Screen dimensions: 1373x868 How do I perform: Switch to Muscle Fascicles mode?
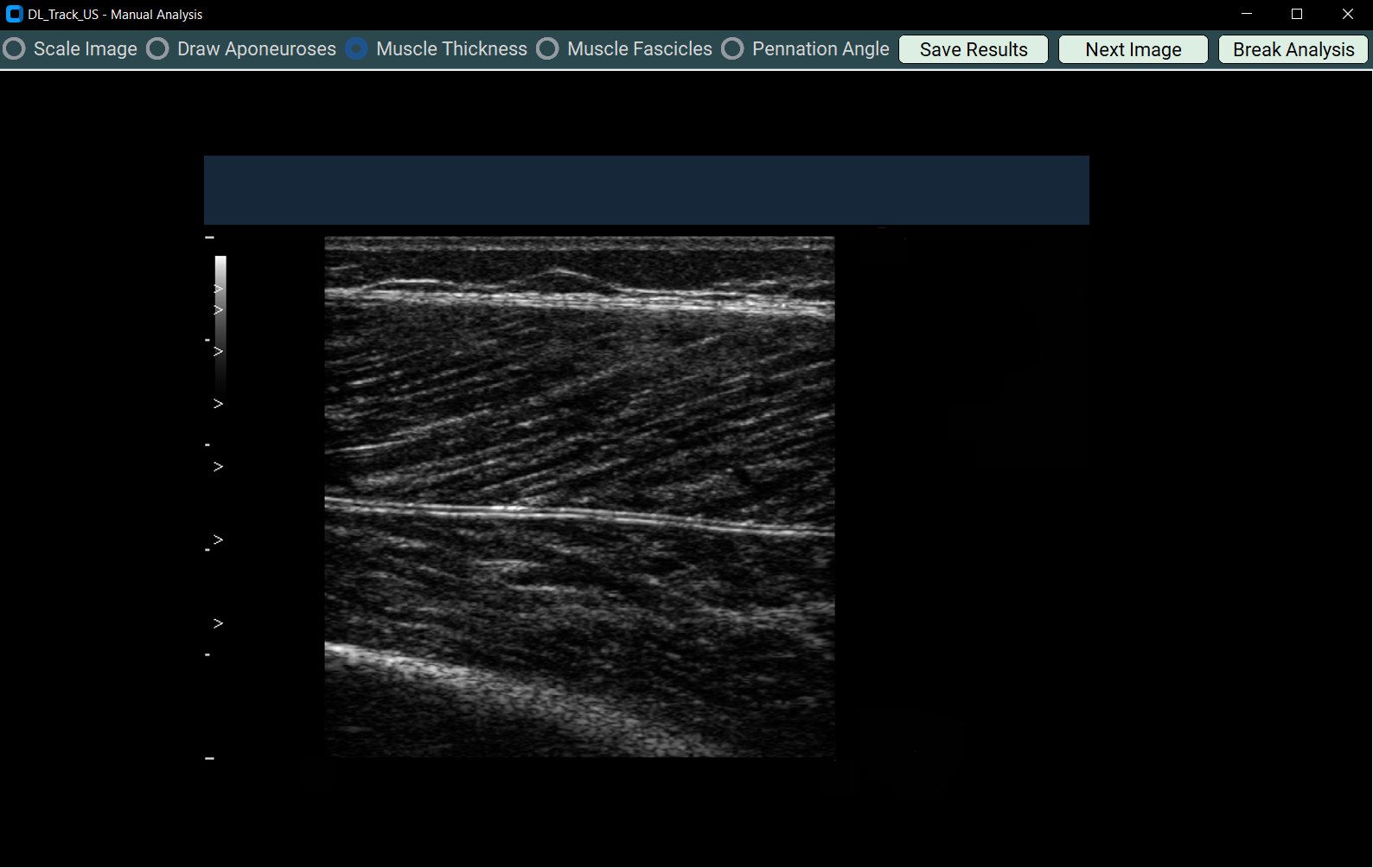tap(548, 49)
